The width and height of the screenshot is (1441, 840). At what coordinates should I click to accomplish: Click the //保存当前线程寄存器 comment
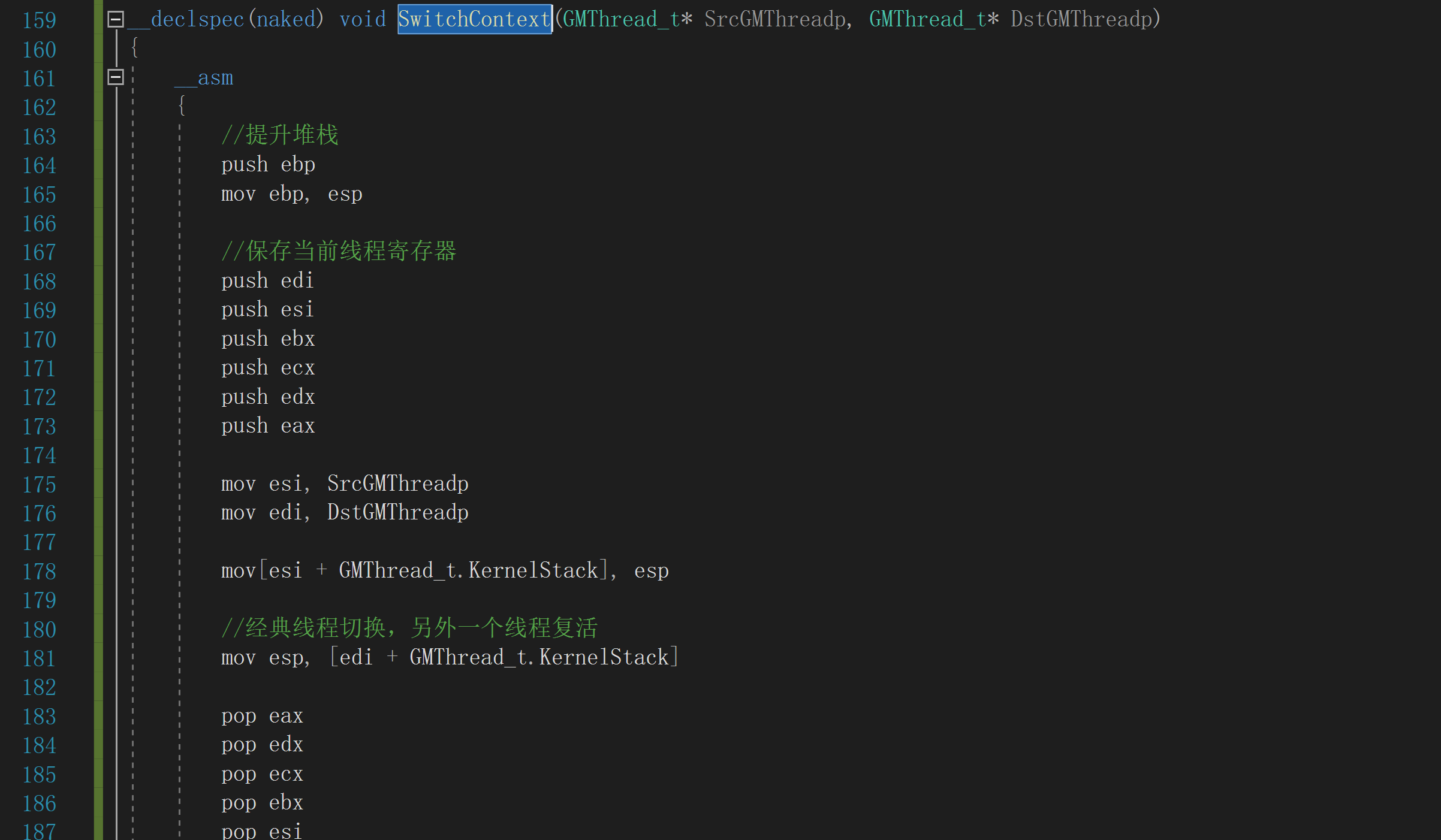[339, 252]
